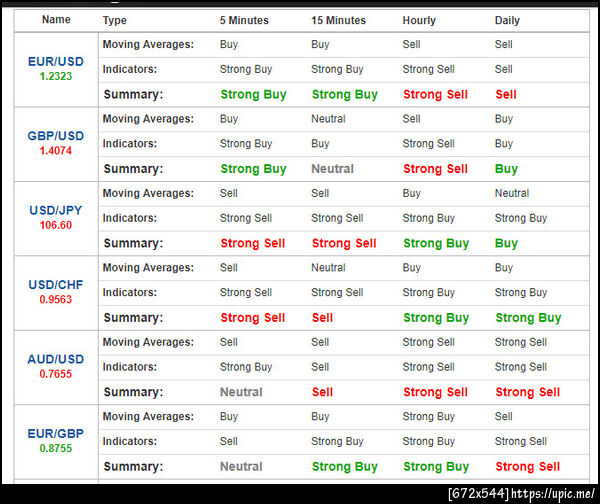
Task: Open the GBP/USD currency pair link
Action: [56, 136]
